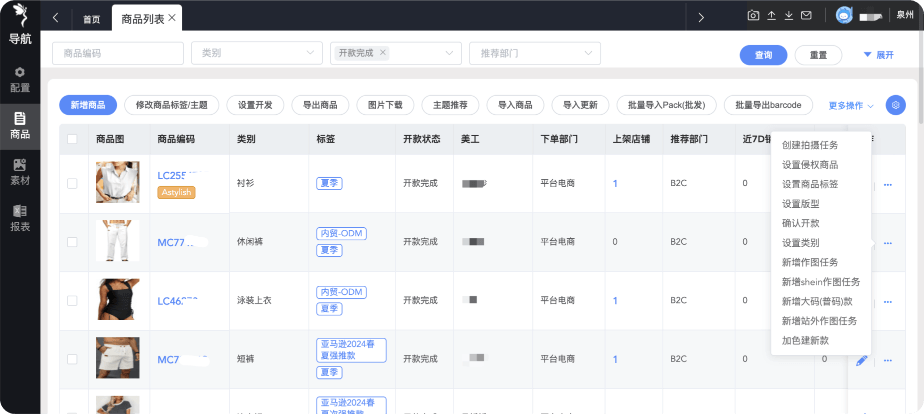924x414 pixels.
Task: Click the camera screenshot icon in top bar
Action: tap(754, 16)
